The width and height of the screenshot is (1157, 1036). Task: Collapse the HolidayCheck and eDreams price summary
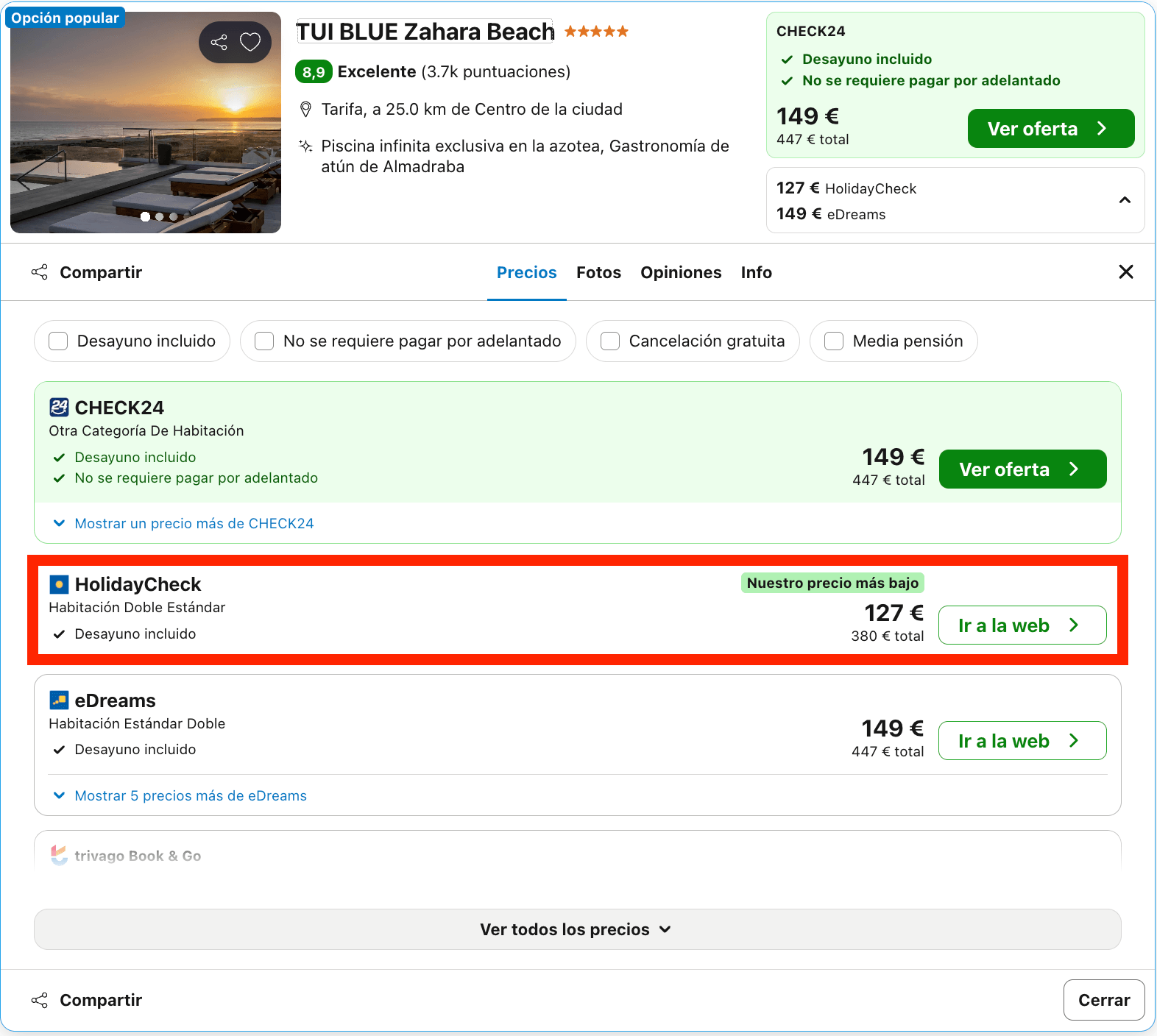click(1125, 200)
